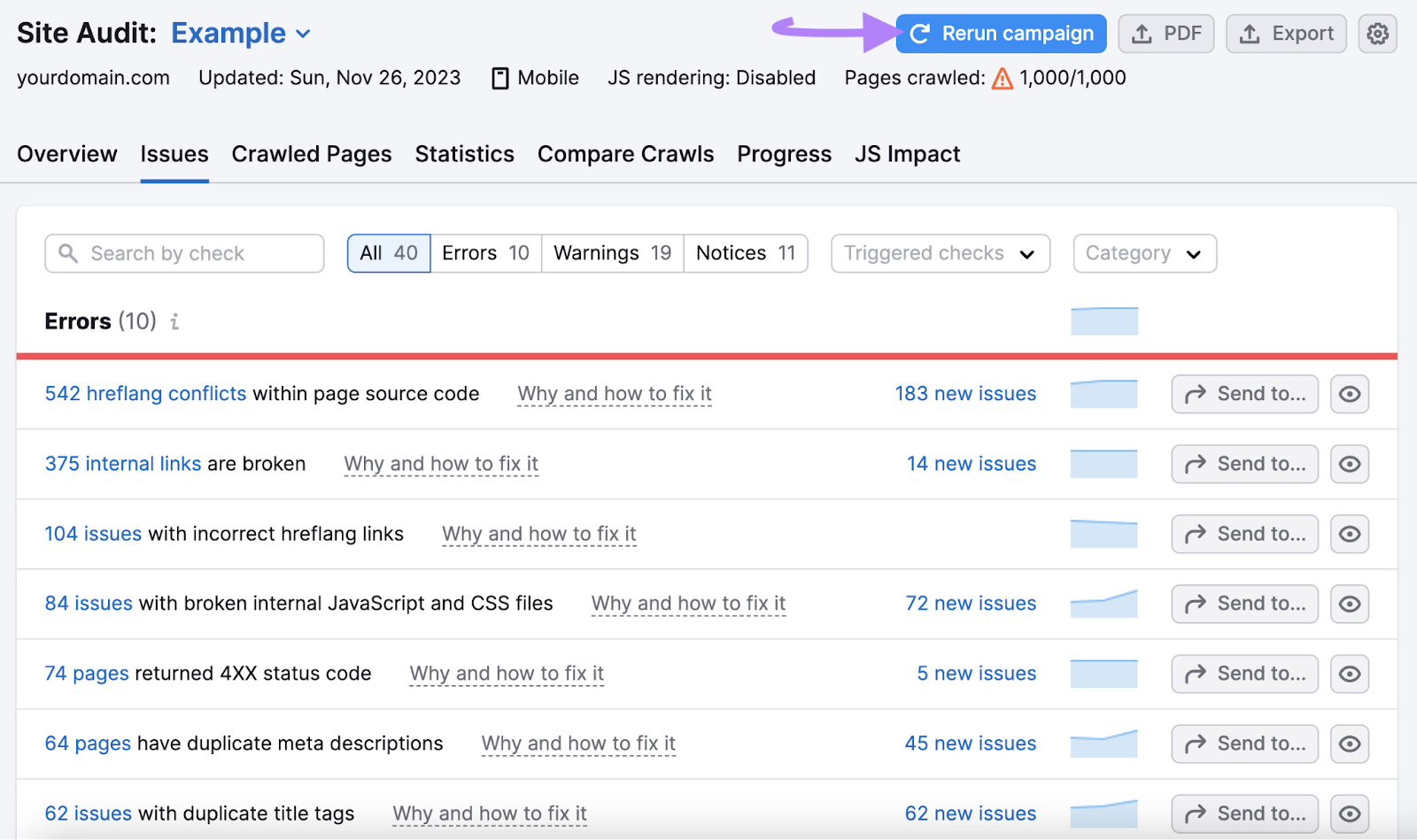Click the pages crawled warning triangle icon
The image size is (1417, 840).
(1002, 79)
